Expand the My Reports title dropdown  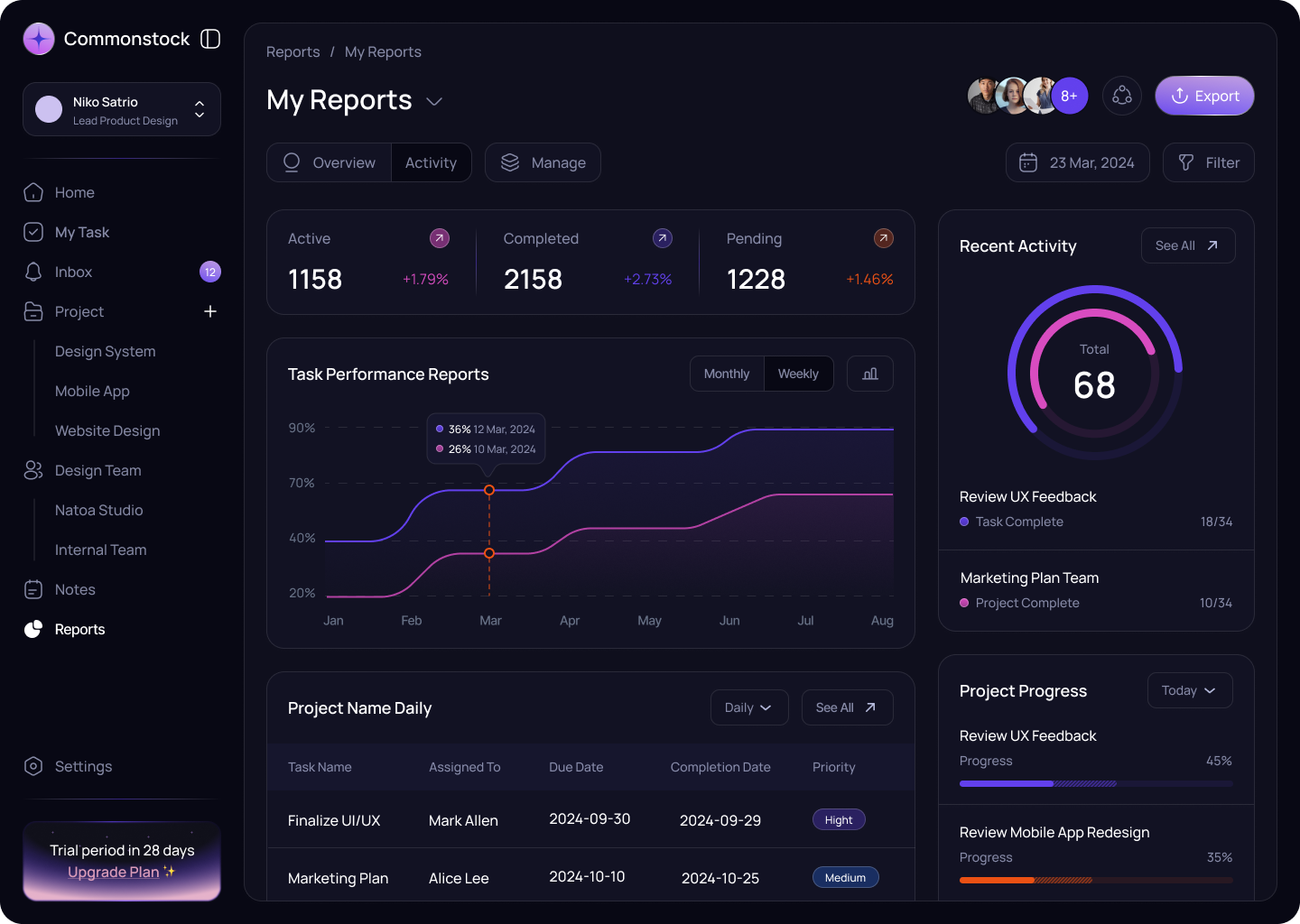click(433, 101)
